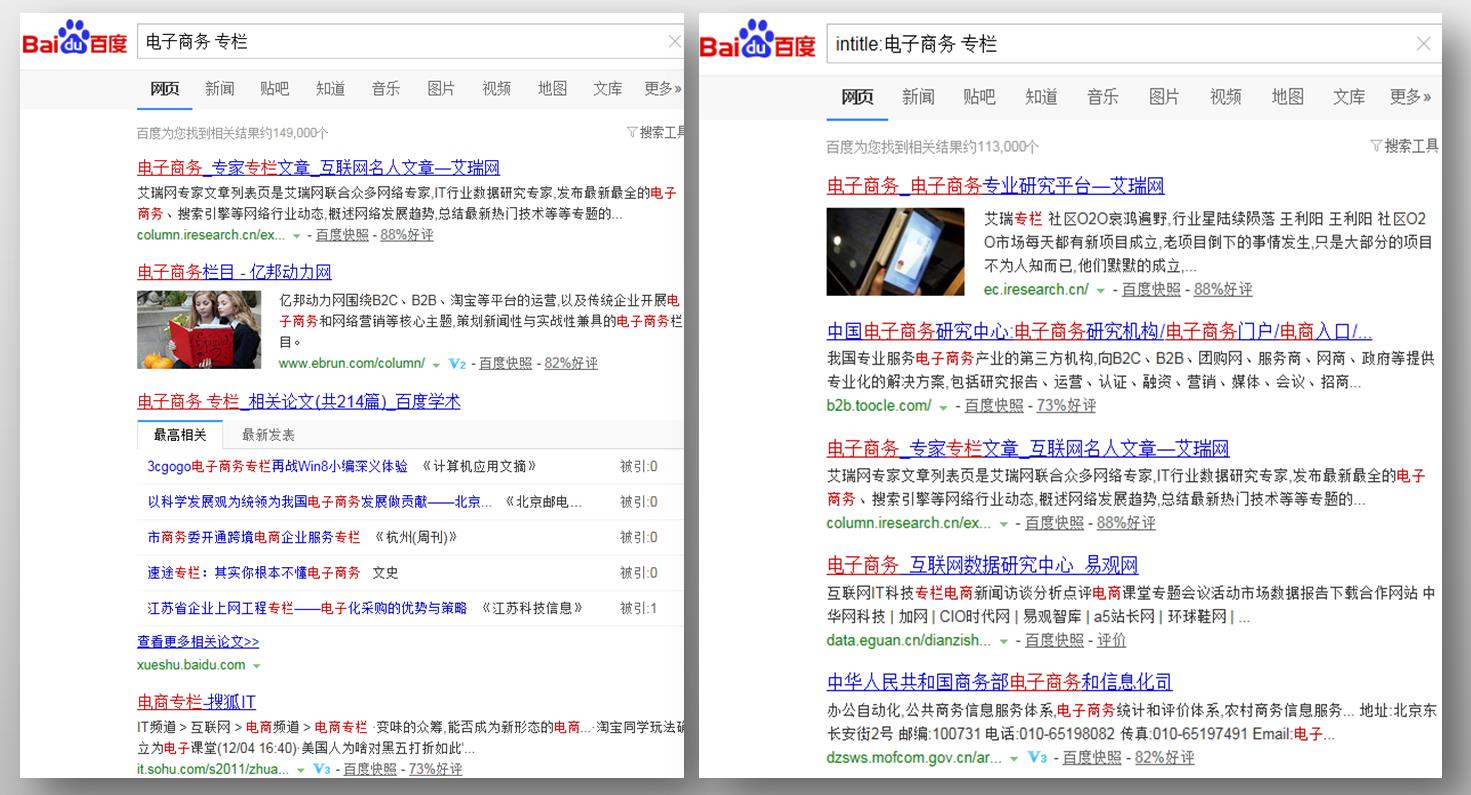Select 音乐 tab in left window

386,88
